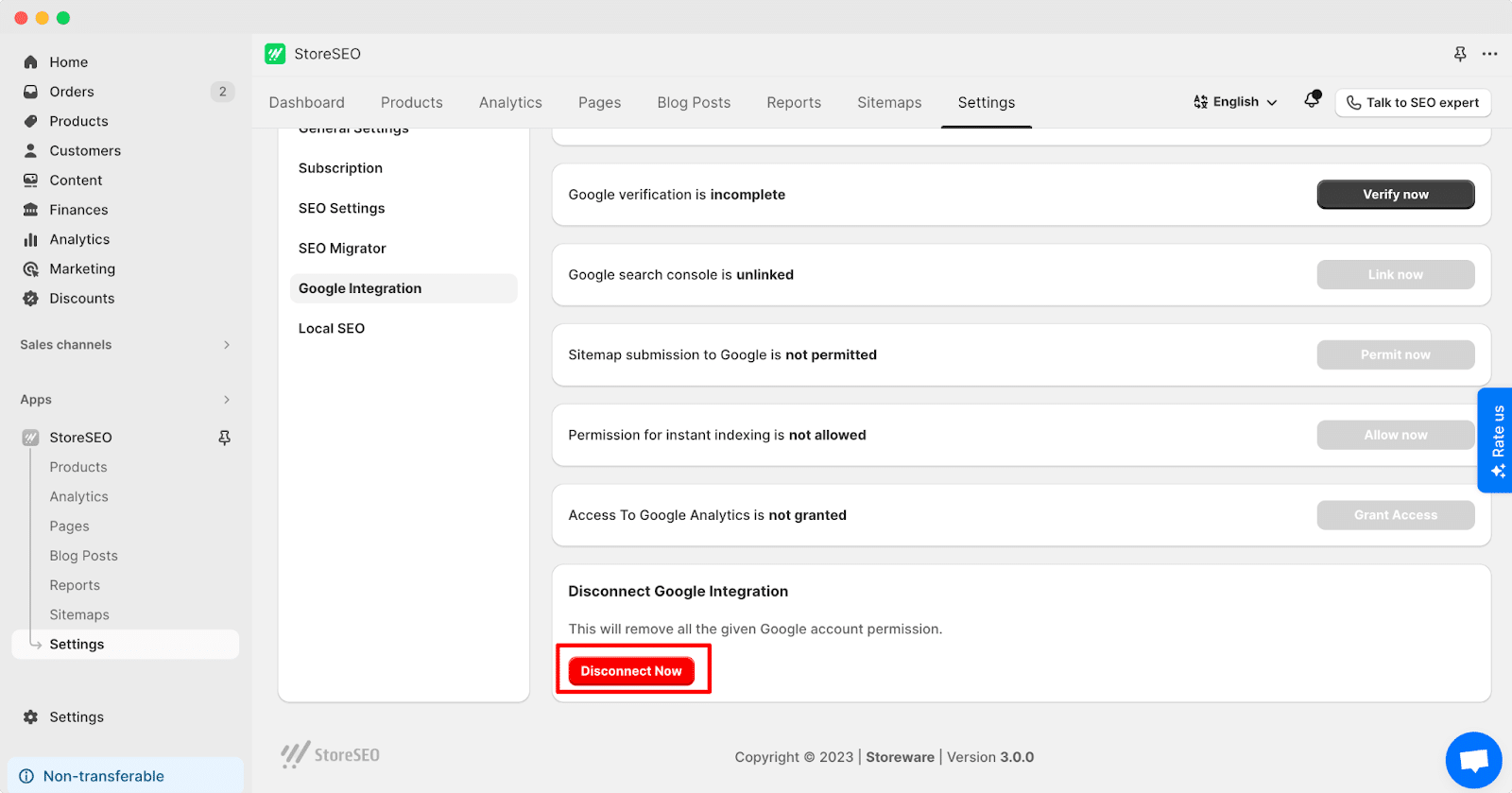This screenshot has width=1512, height=793.
Task: Click the Permit now button
Action: coord(1396,354)
